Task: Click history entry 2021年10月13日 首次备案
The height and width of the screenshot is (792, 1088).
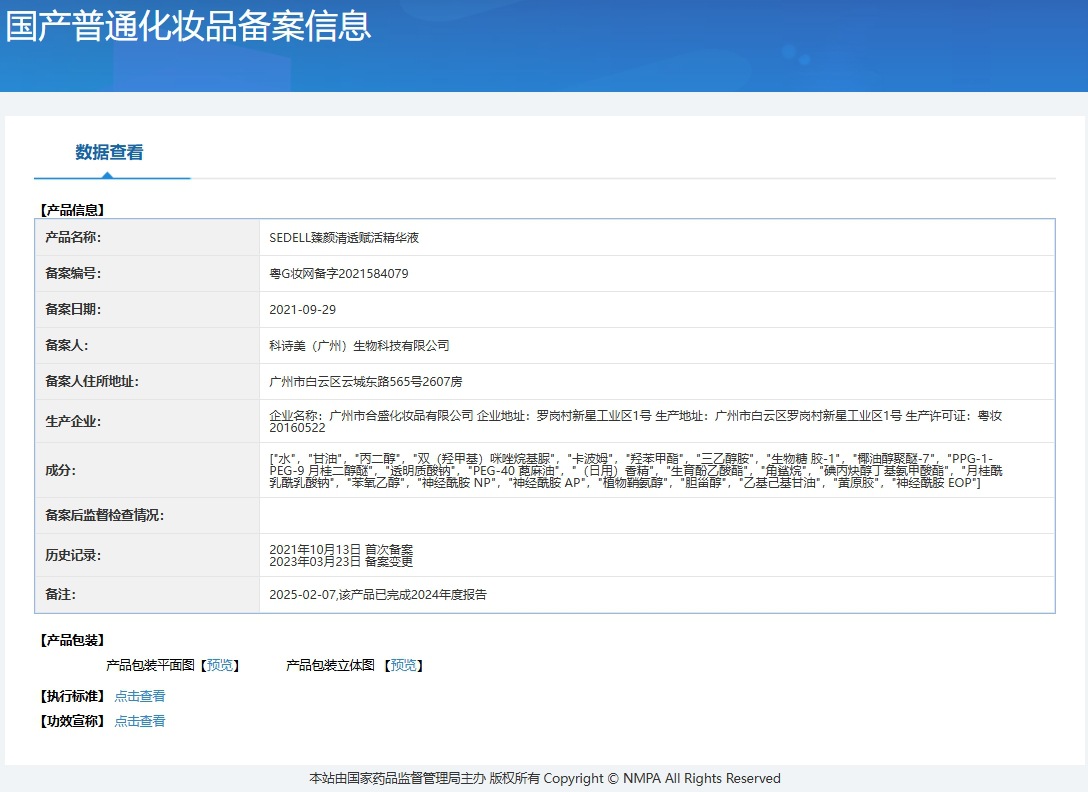Action: [x=341, y=549]
